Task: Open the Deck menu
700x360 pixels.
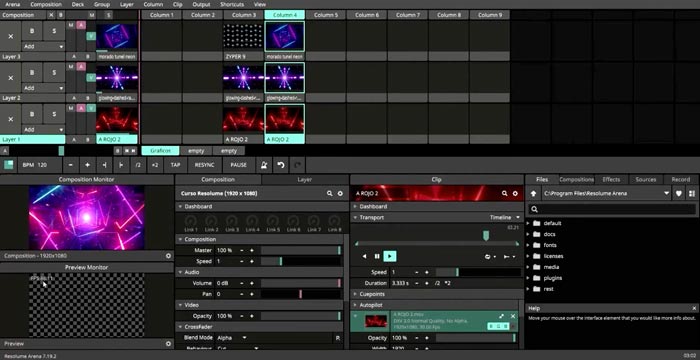Action: [78, 4]
